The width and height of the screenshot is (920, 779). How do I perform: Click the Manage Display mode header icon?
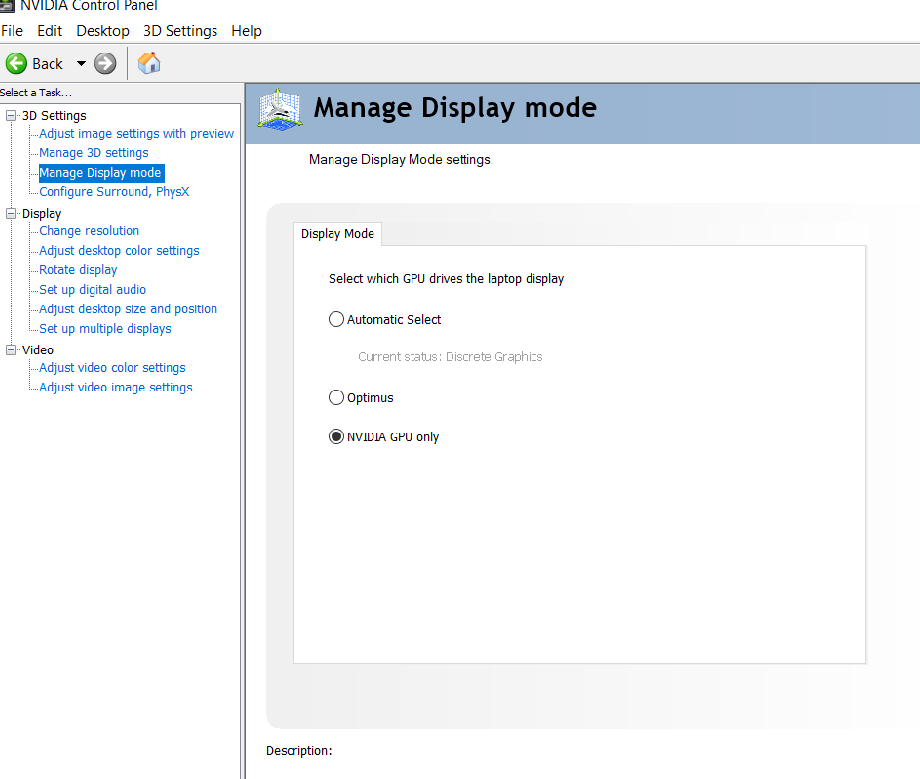click(280, 109)
